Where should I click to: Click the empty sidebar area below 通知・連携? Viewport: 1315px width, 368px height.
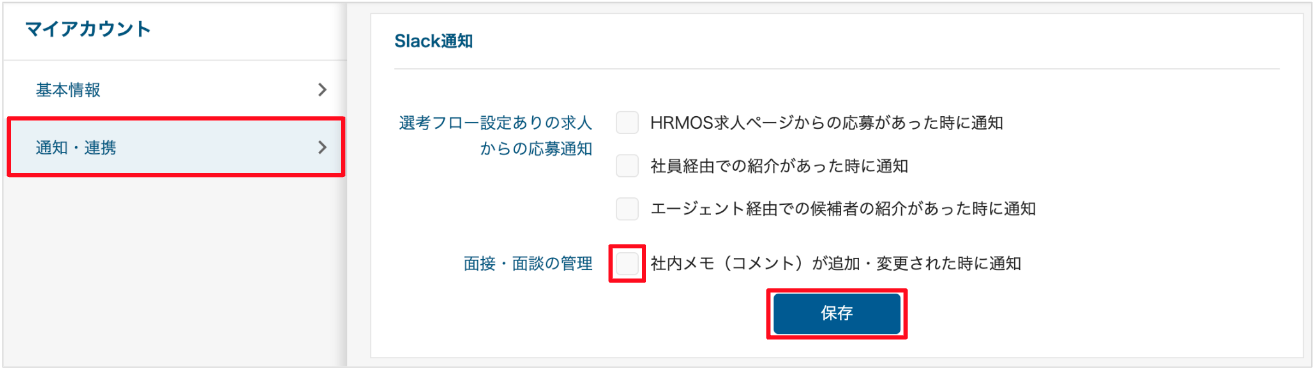174,270
